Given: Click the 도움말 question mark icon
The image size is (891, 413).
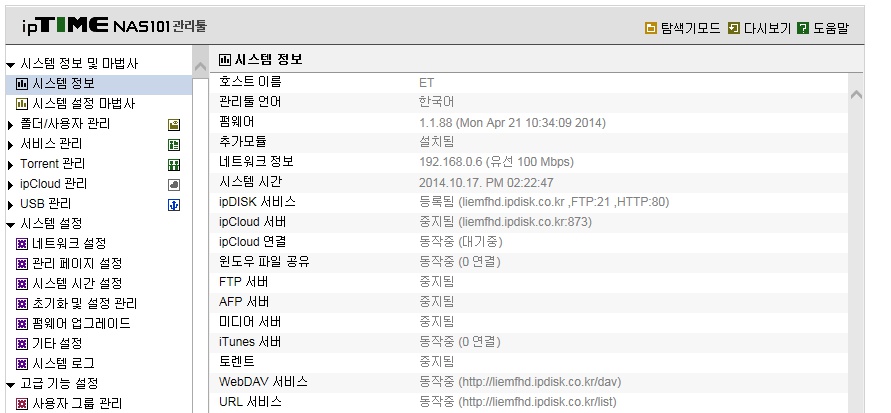Looking at the screenshot, I should (x=802, y=28).
